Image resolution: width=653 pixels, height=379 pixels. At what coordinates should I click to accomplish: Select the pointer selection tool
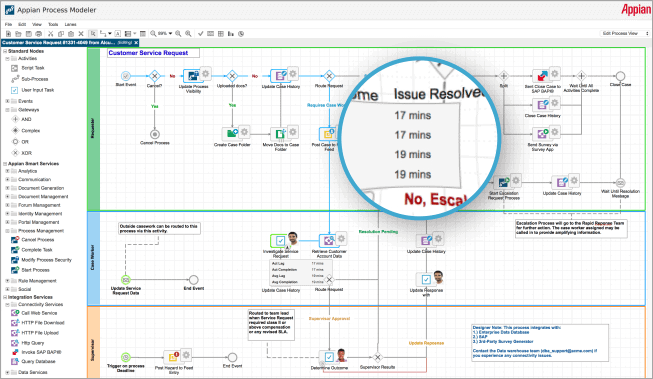point(93,33)
